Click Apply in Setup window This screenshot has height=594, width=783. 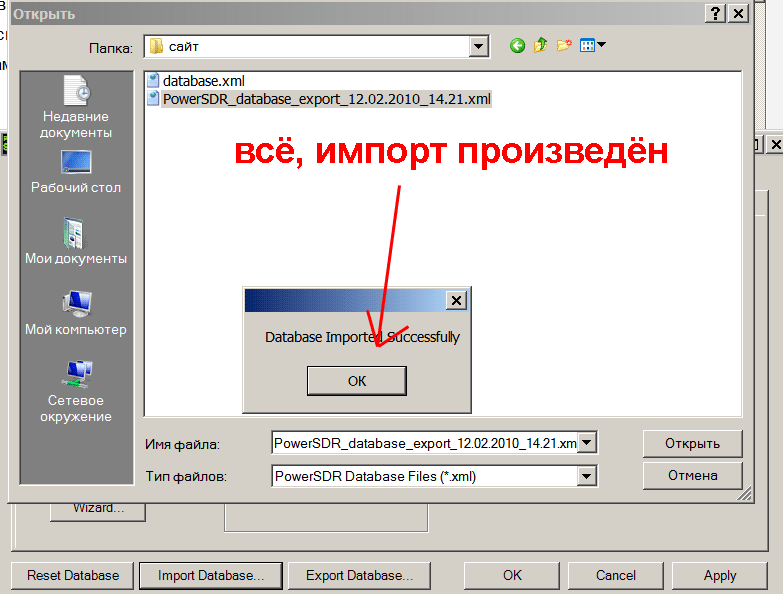(720, 576)
